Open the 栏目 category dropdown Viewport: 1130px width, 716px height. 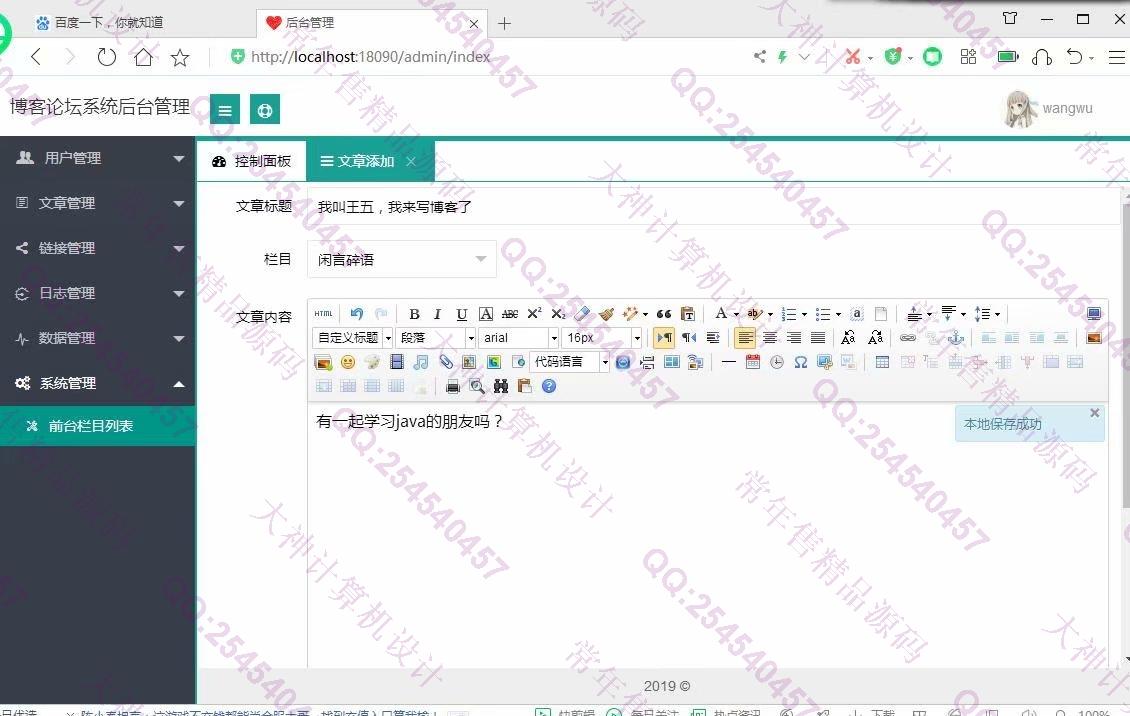click(x=402, y=259)
